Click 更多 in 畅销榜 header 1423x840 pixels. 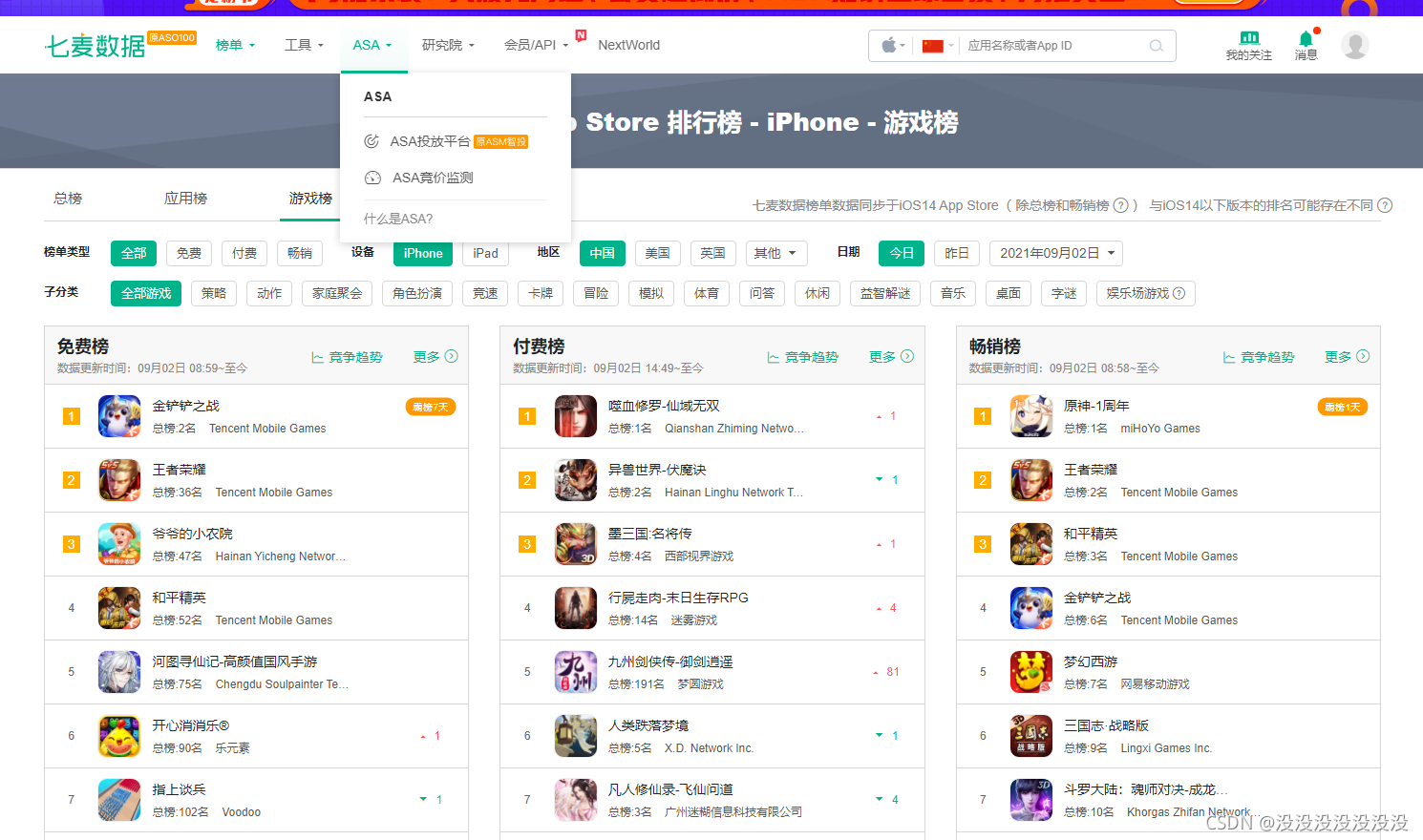click(1347, 357)
